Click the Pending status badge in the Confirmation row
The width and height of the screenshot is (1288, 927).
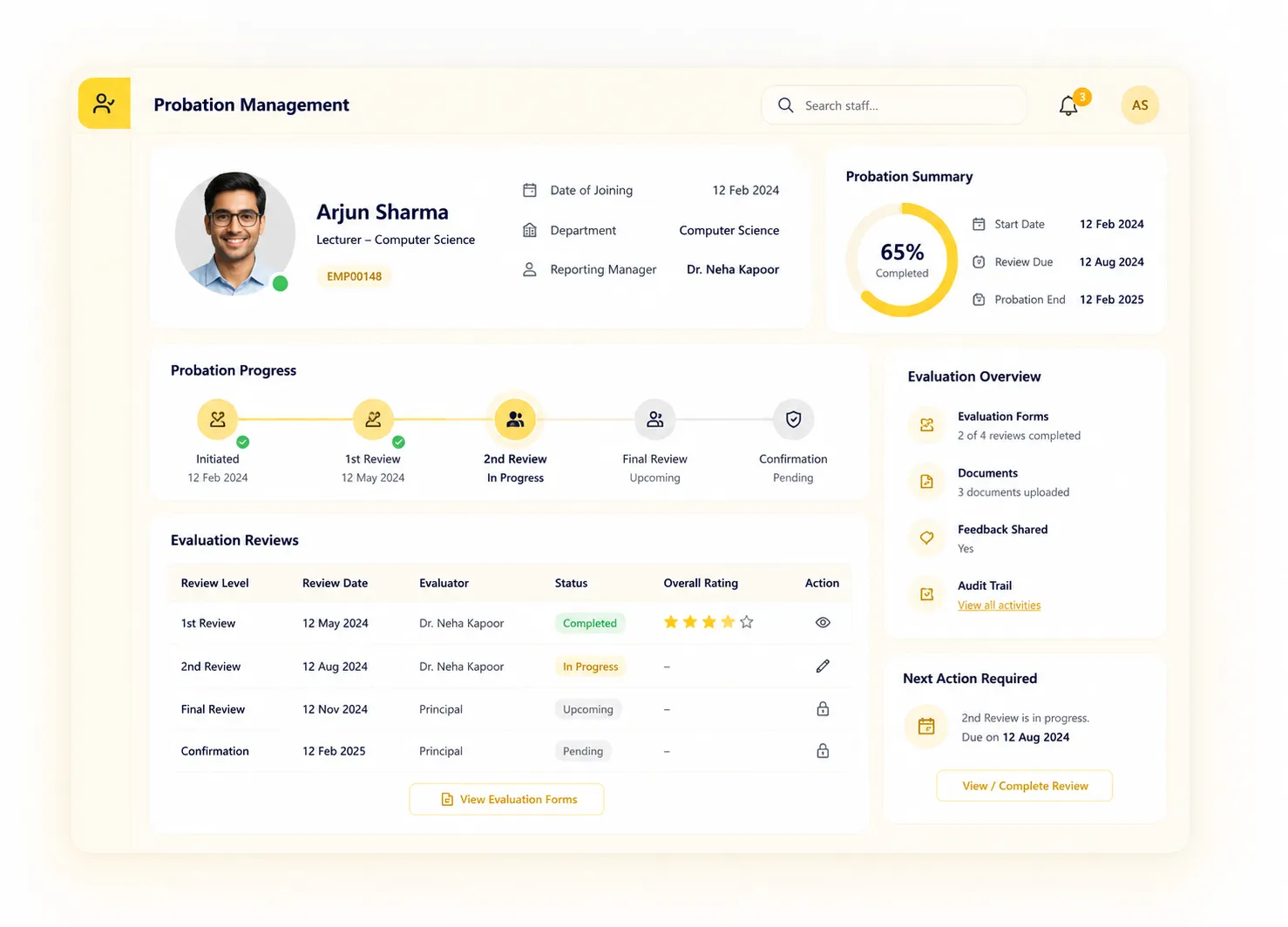click(583, 751)
